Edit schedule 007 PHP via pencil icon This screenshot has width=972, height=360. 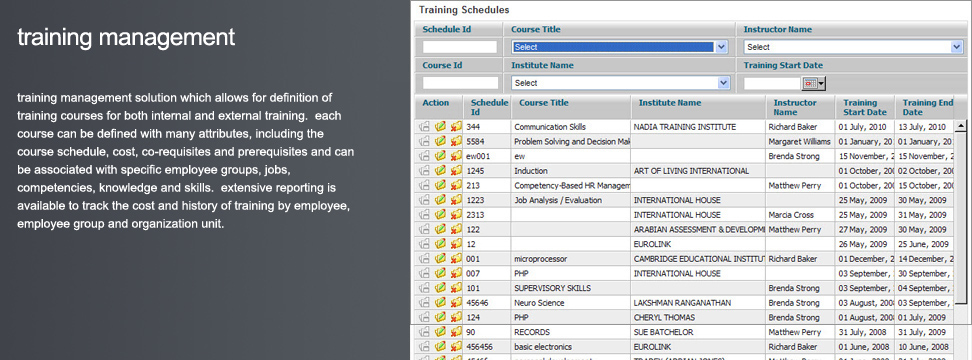coord(441,273)
